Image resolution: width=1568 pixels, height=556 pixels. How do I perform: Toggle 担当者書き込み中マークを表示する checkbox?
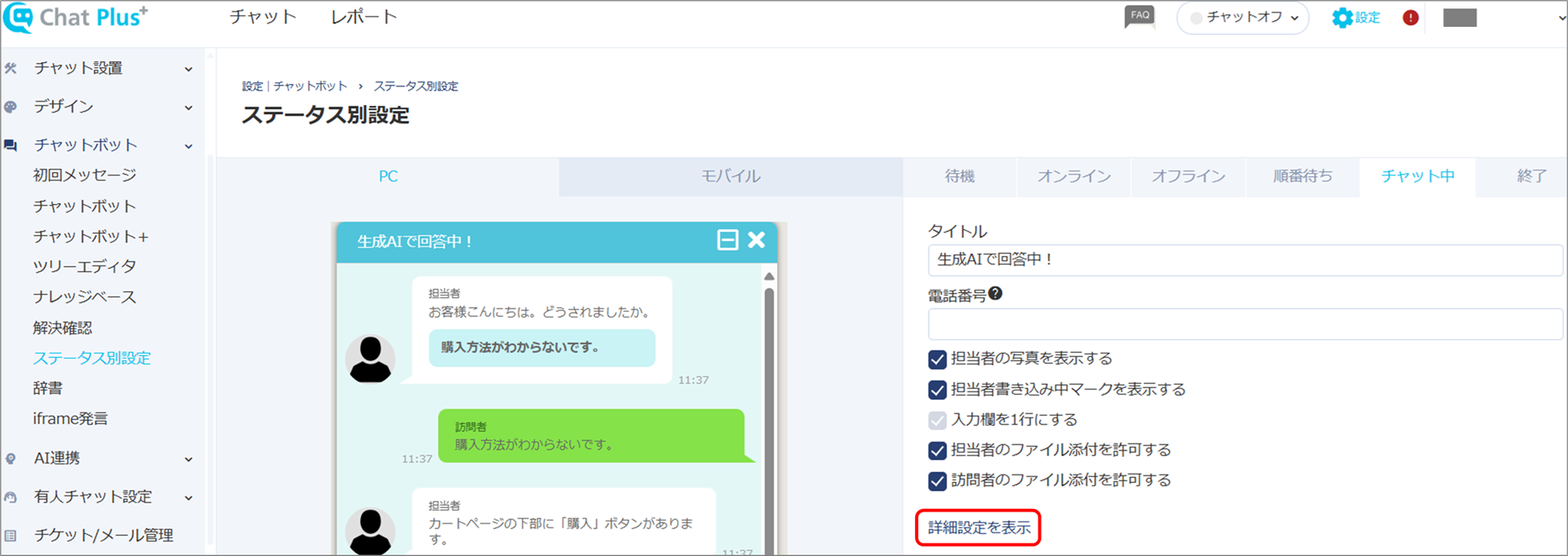coord(938,390)
